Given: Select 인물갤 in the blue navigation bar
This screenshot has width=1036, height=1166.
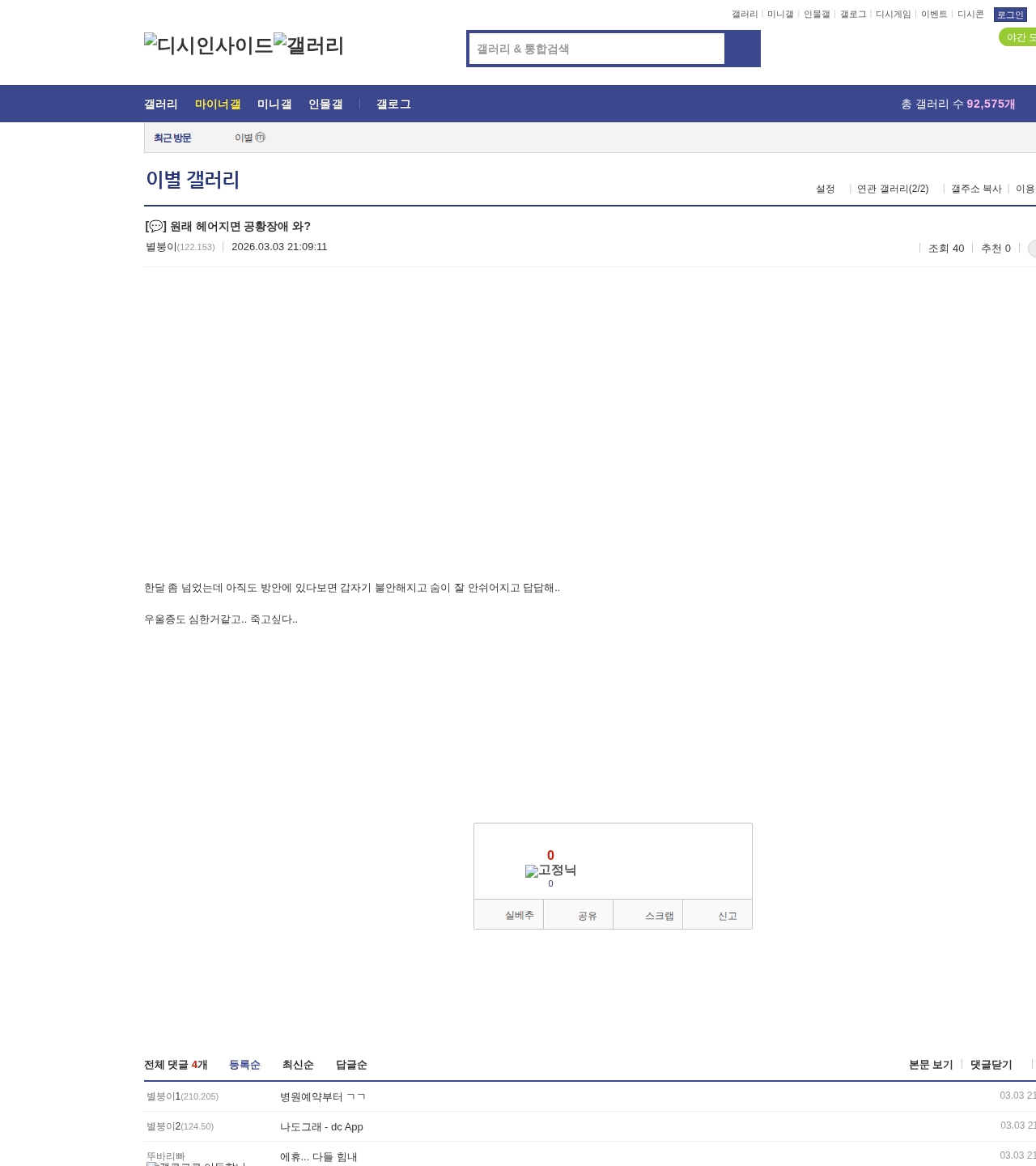Looking at the screenshot, I should point(325,104).
